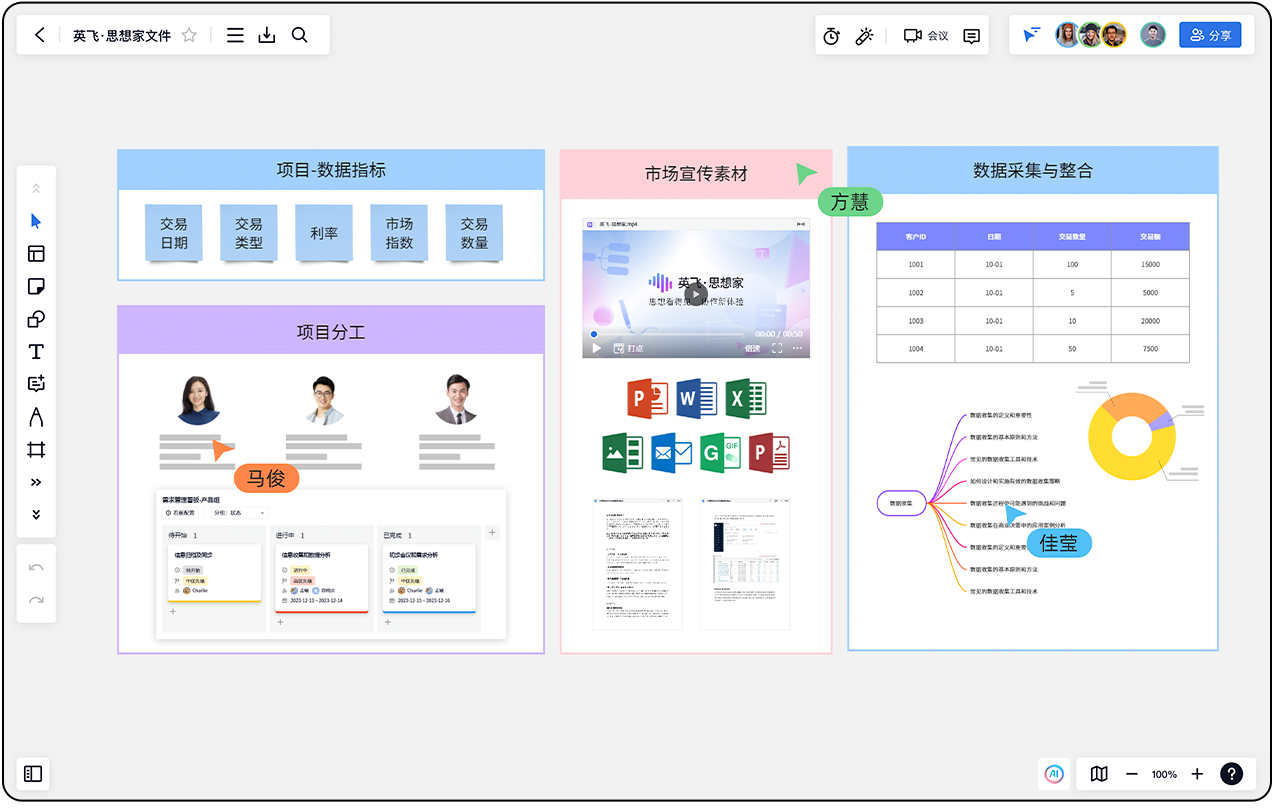Open the bottom-left side panel toggle
The height and width of the screenshot is (808, 1274).
(x=33, y=774)
